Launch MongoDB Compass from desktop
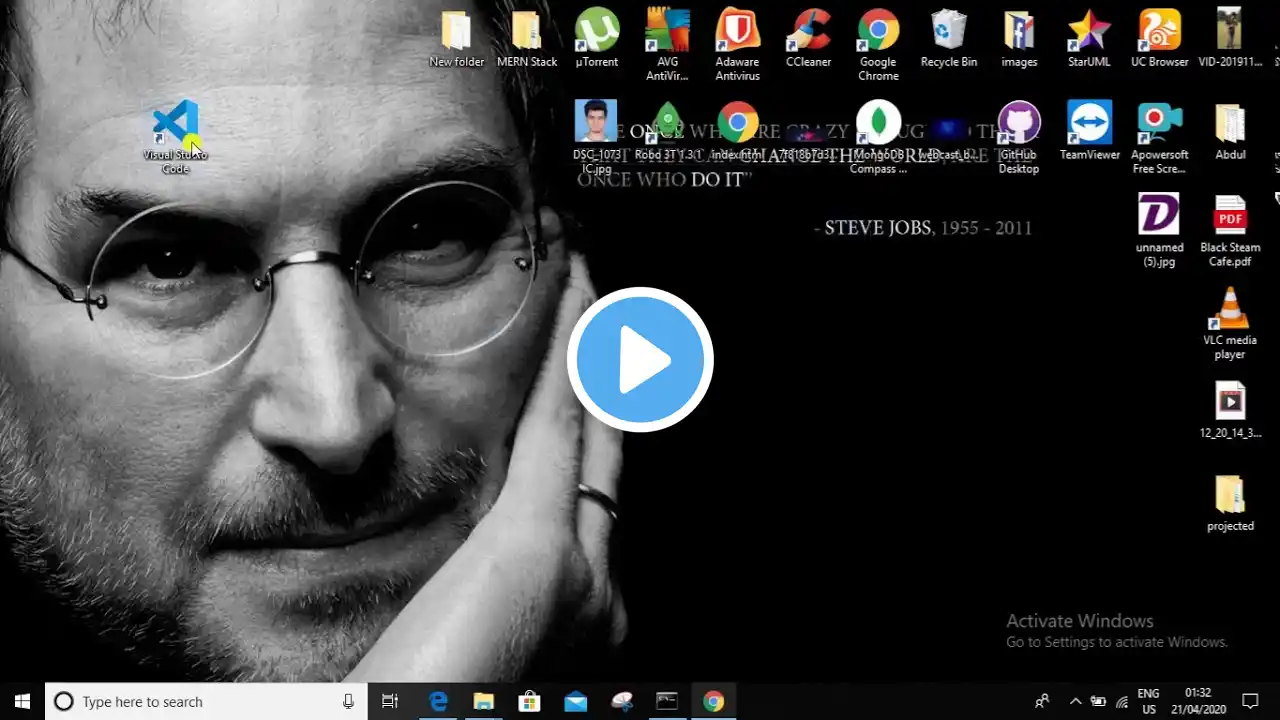 tap(878, 138)
